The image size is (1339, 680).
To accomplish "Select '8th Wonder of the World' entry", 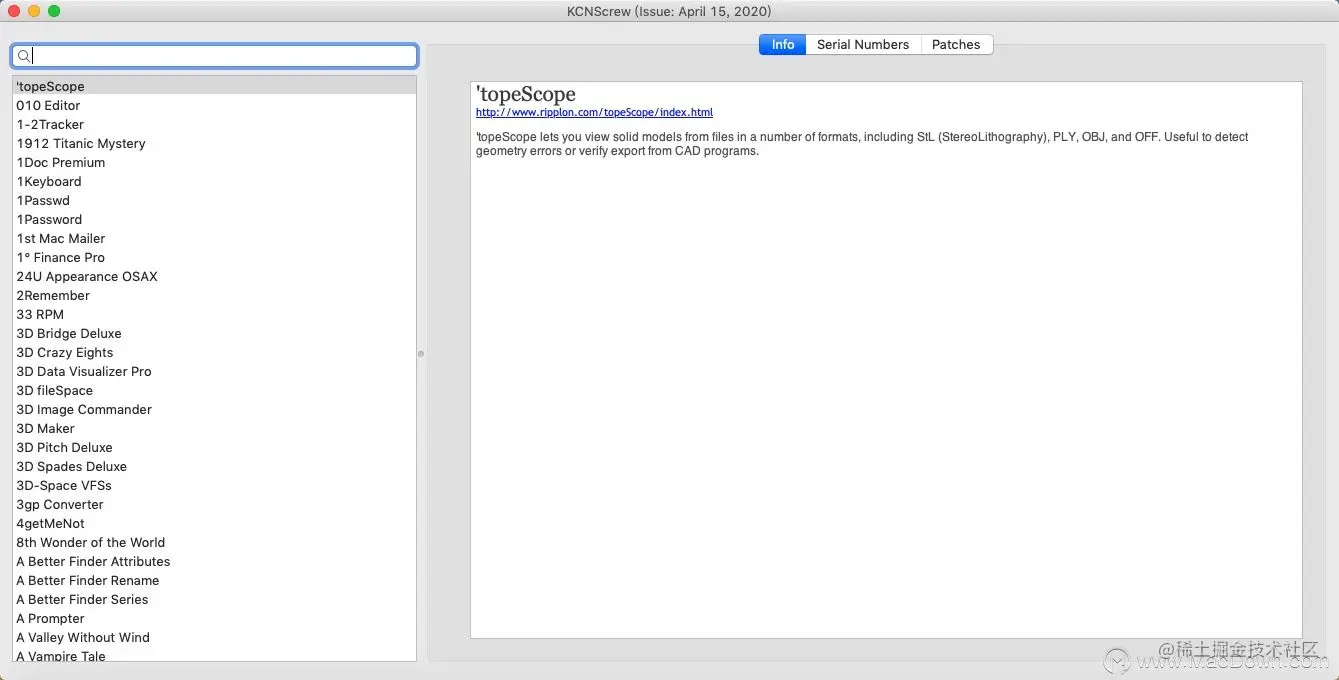I will (x=214, y=542).
